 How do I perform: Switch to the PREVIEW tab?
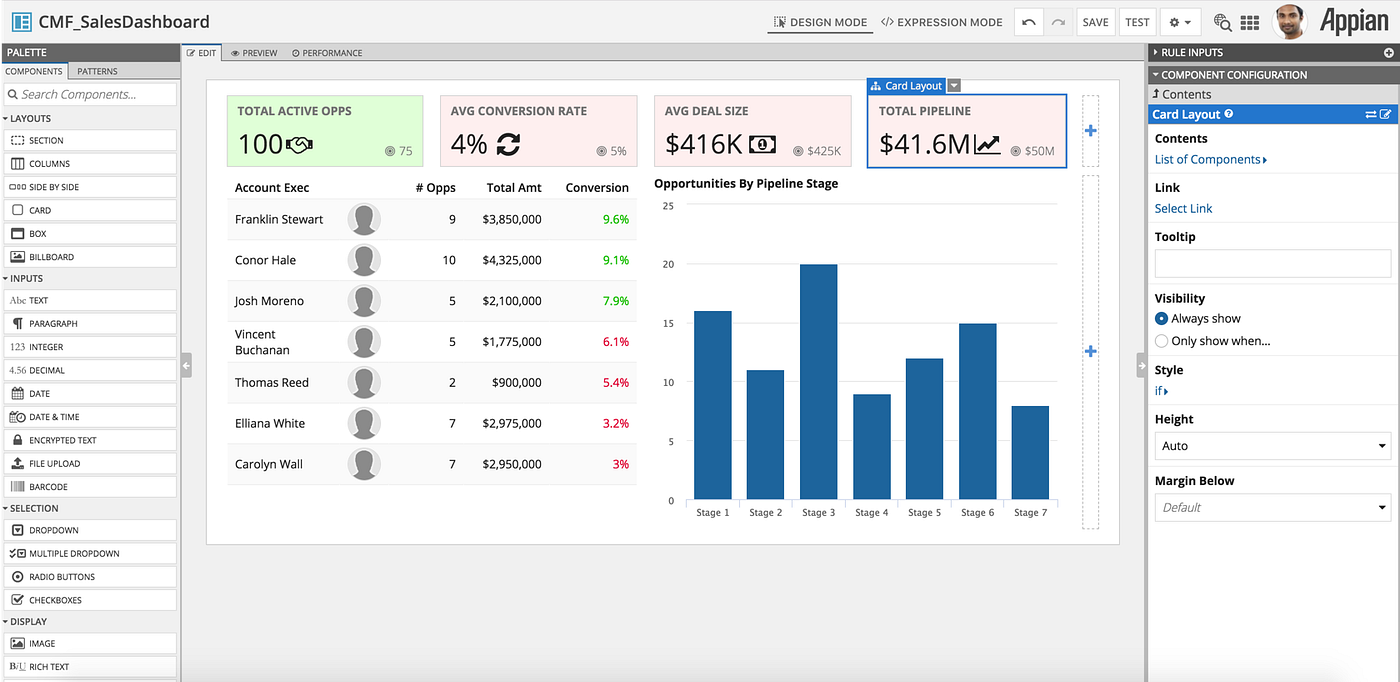[x=254, y=53]
